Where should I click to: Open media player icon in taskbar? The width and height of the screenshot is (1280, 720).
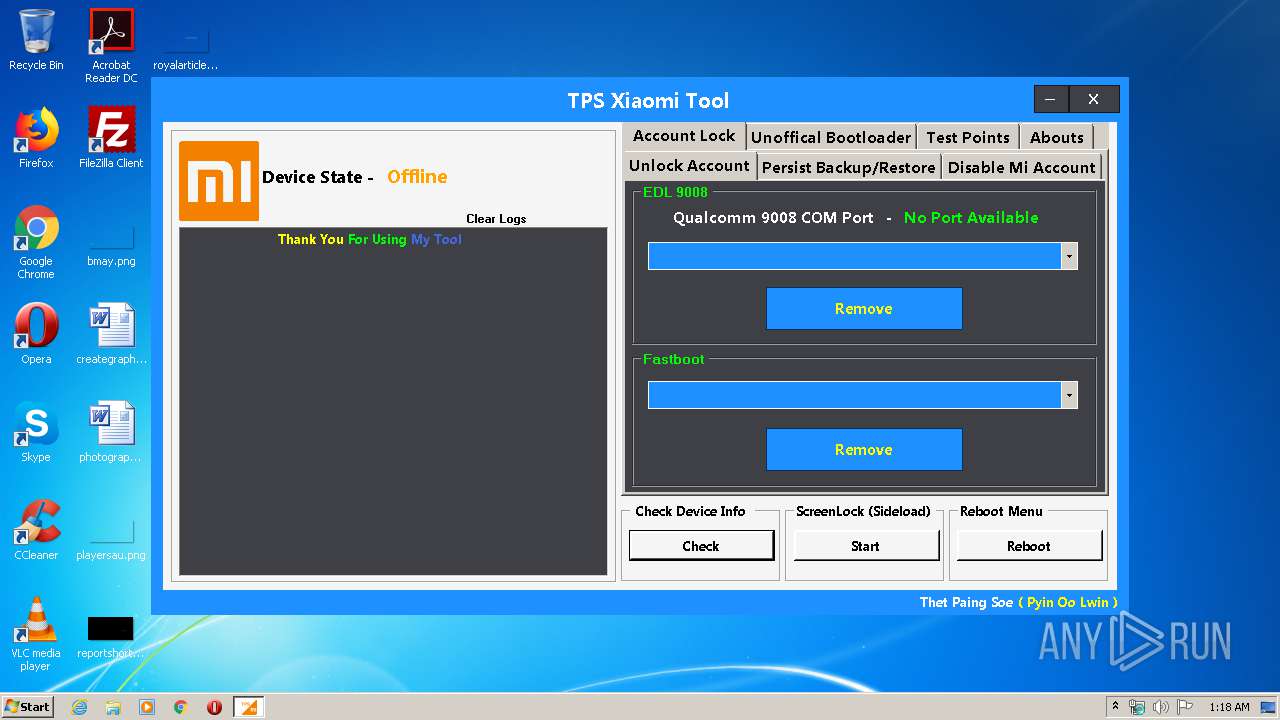click(x=147, y=707)
